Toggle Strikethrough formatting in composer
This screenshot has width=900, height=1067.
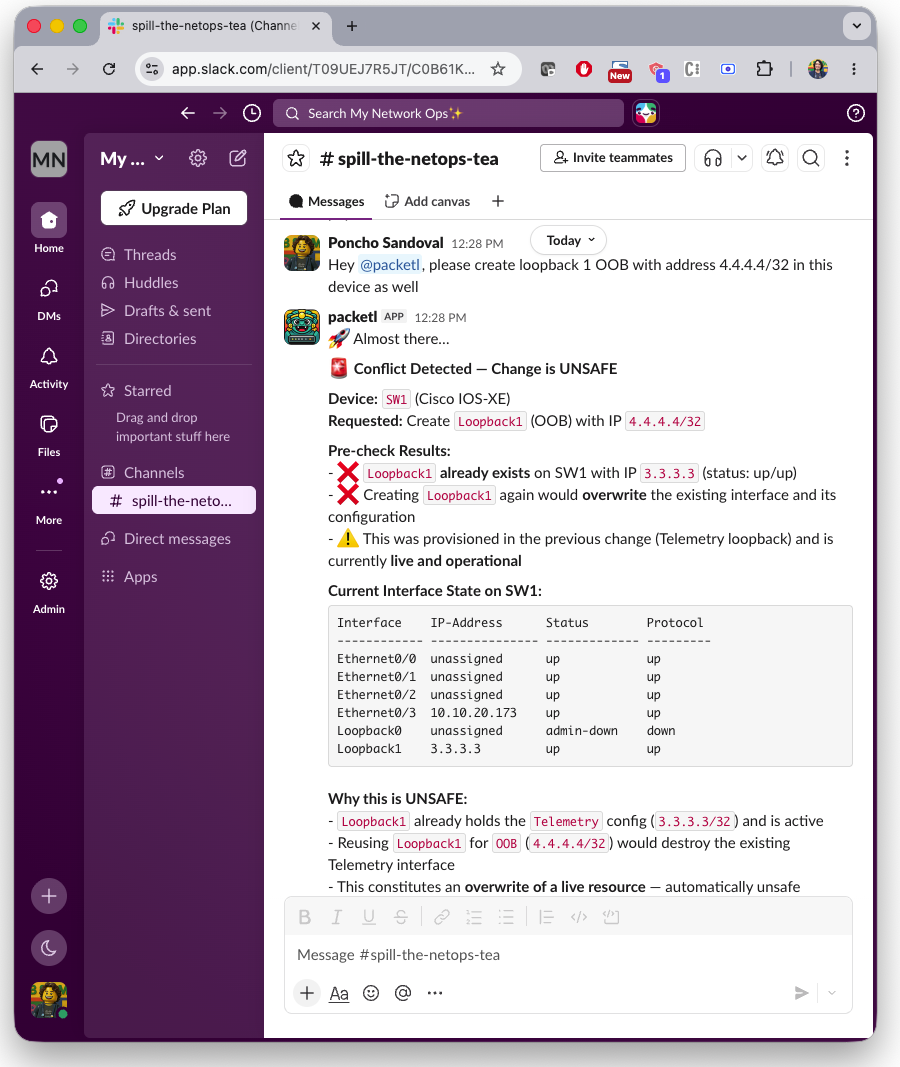[401, 917]
